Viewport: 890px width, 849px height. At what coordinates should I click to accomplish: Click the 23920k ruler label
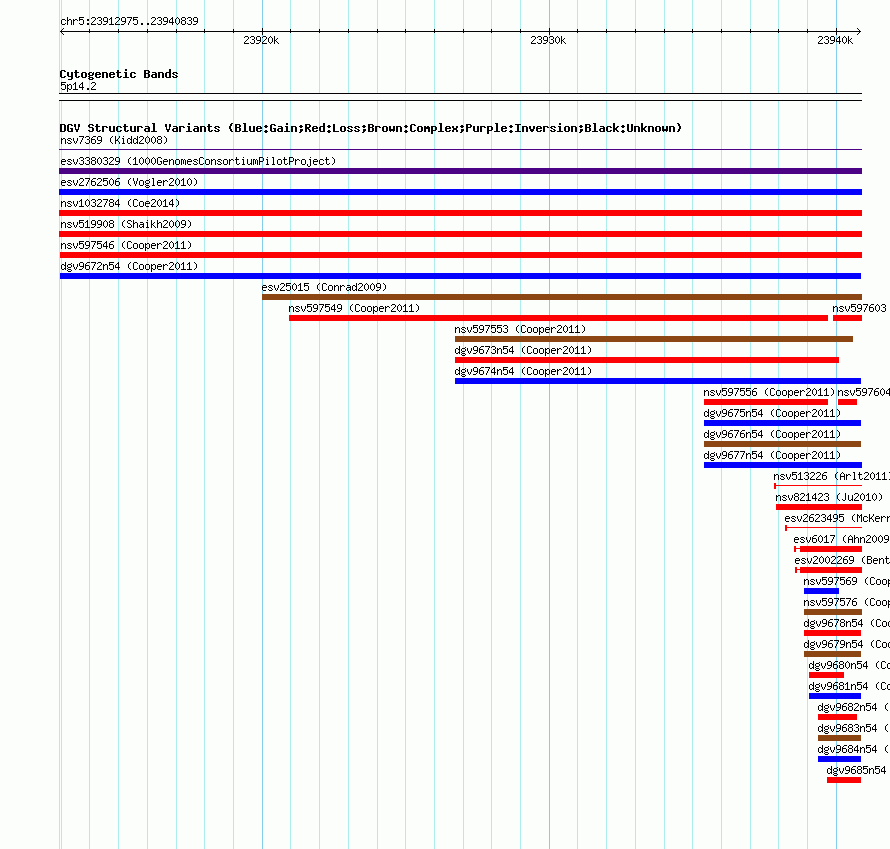tap(261, 40)
